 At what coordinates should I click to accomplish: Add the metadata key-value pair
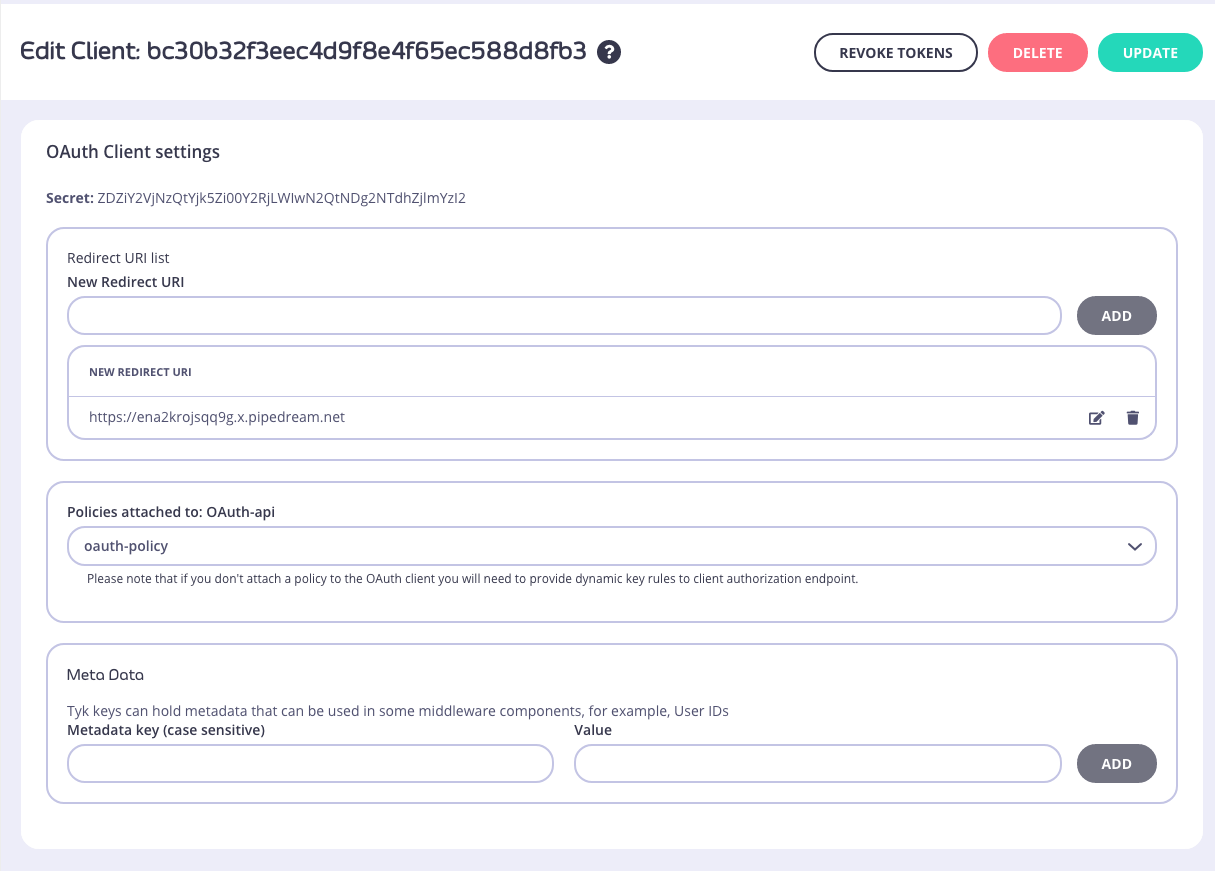click(x=1116, y=764)
